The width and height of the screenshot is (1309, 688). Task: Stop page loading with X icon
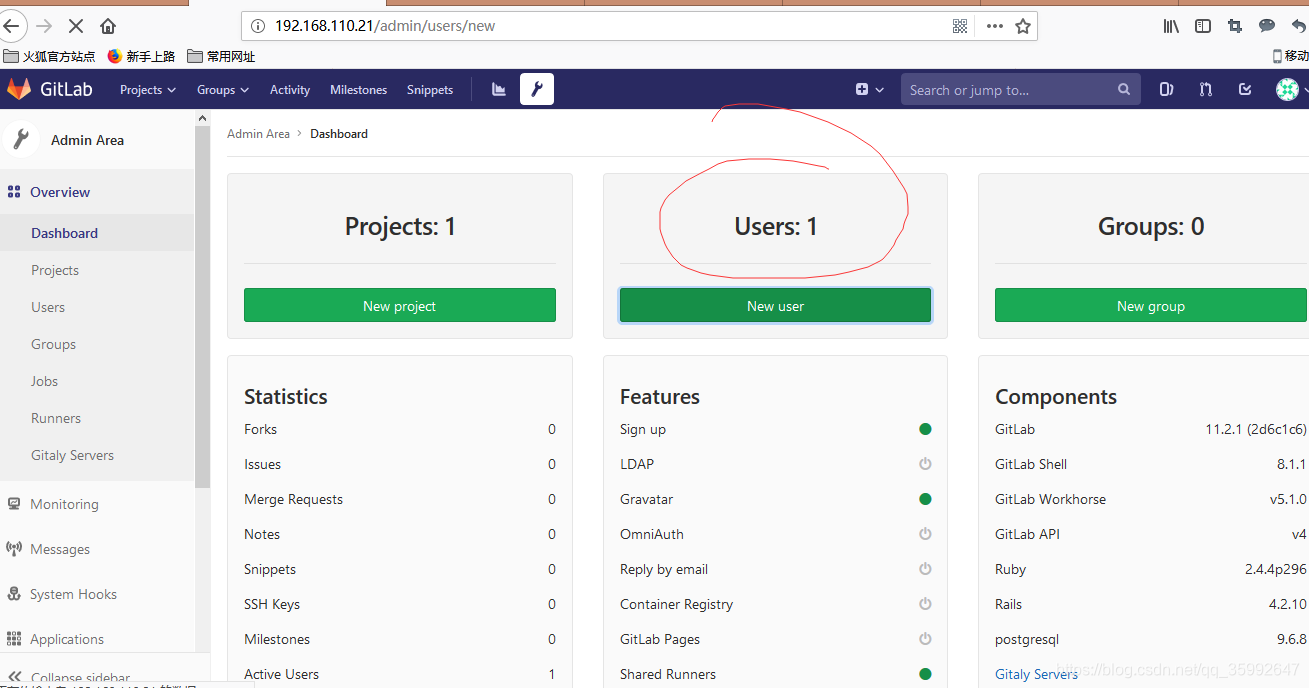[x=75, y=26]
